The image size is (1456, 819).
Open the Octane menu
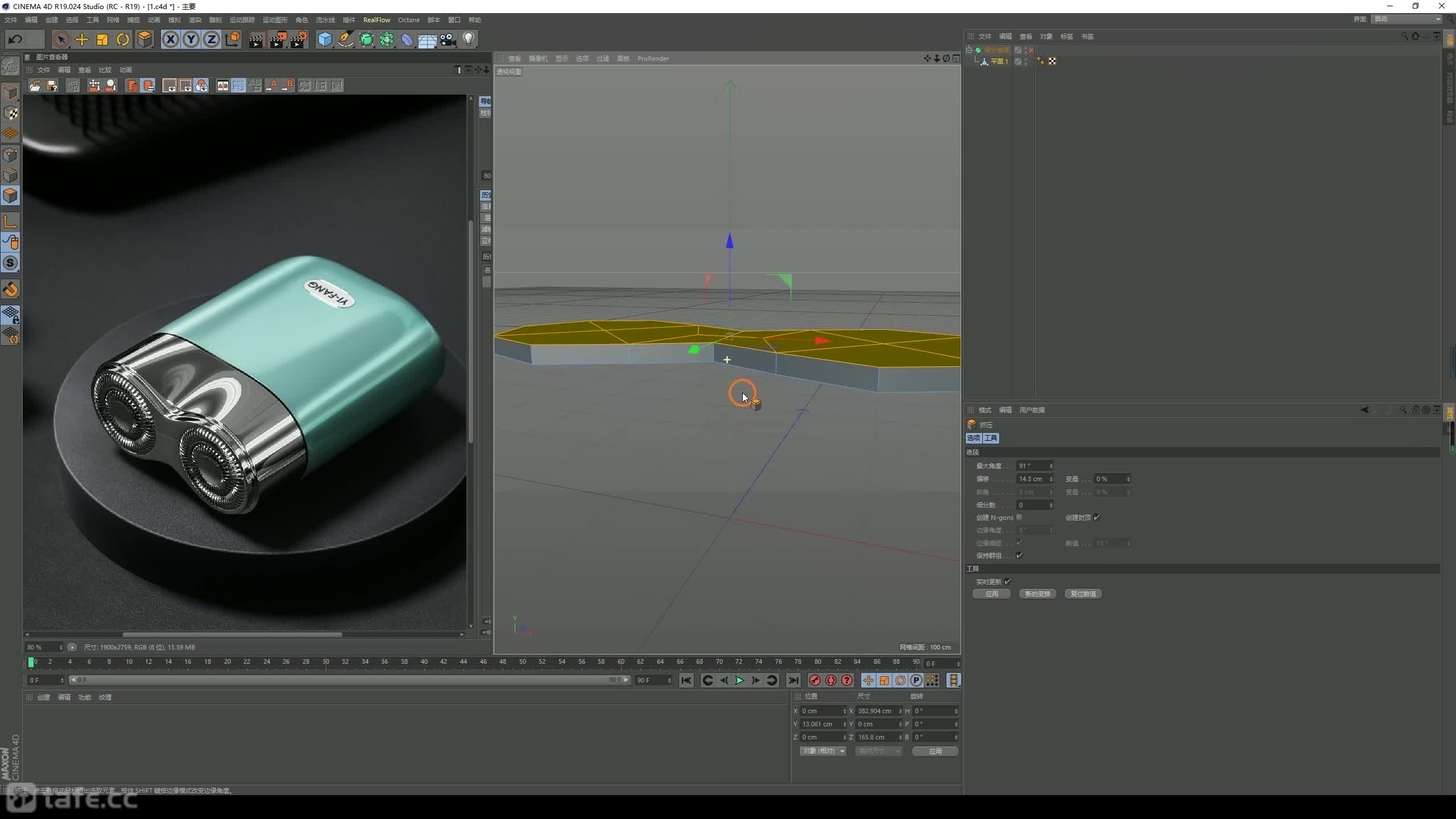[x=408, y=20]
